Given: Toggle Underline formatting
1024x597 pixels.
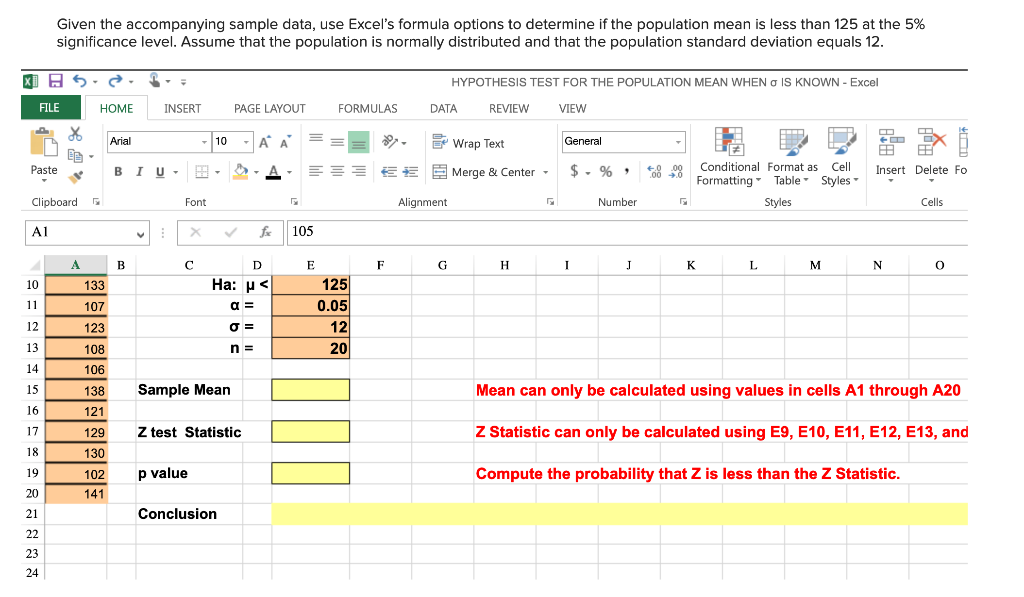Looking at the screenshot, I should pos(160,172).
